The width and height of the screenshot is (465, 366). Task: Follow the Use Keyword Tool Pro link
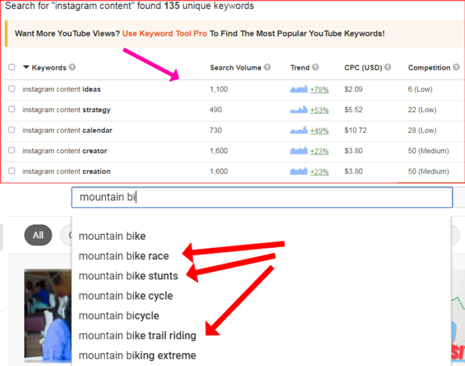[x=165, y=34]
